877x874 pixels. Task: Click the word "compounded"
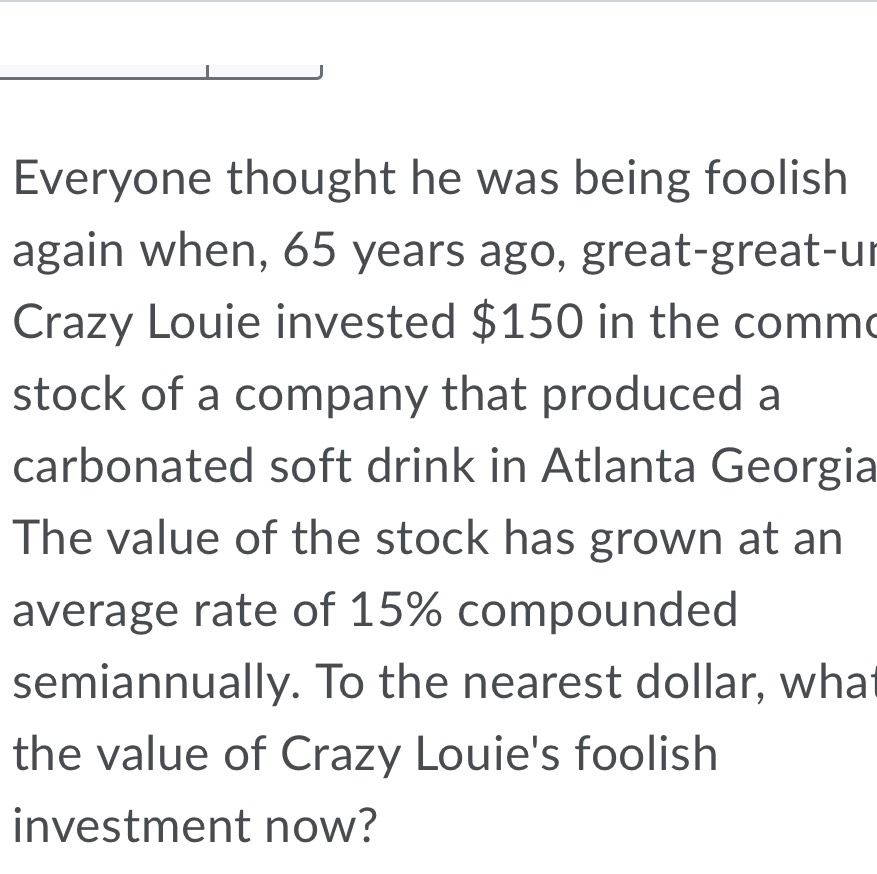click(x=597, y=610)
